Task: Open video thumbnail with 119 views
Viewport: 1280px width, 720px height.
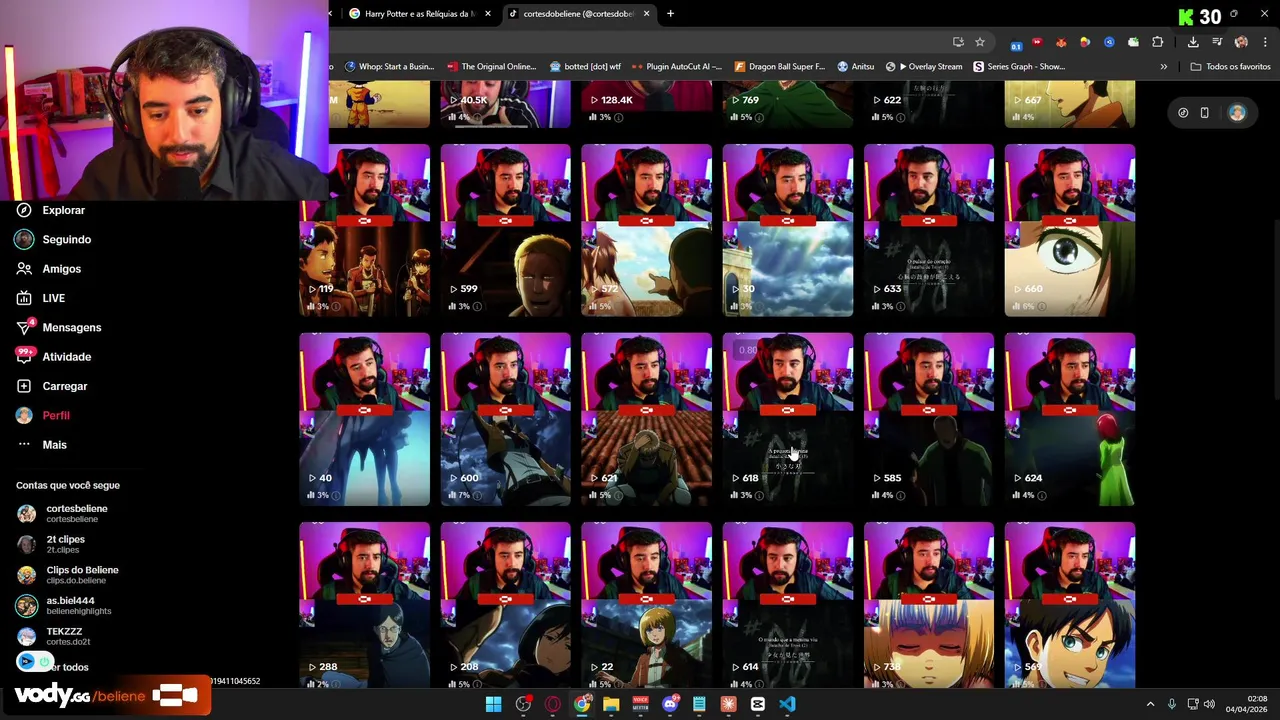Action: pos(365,230)
